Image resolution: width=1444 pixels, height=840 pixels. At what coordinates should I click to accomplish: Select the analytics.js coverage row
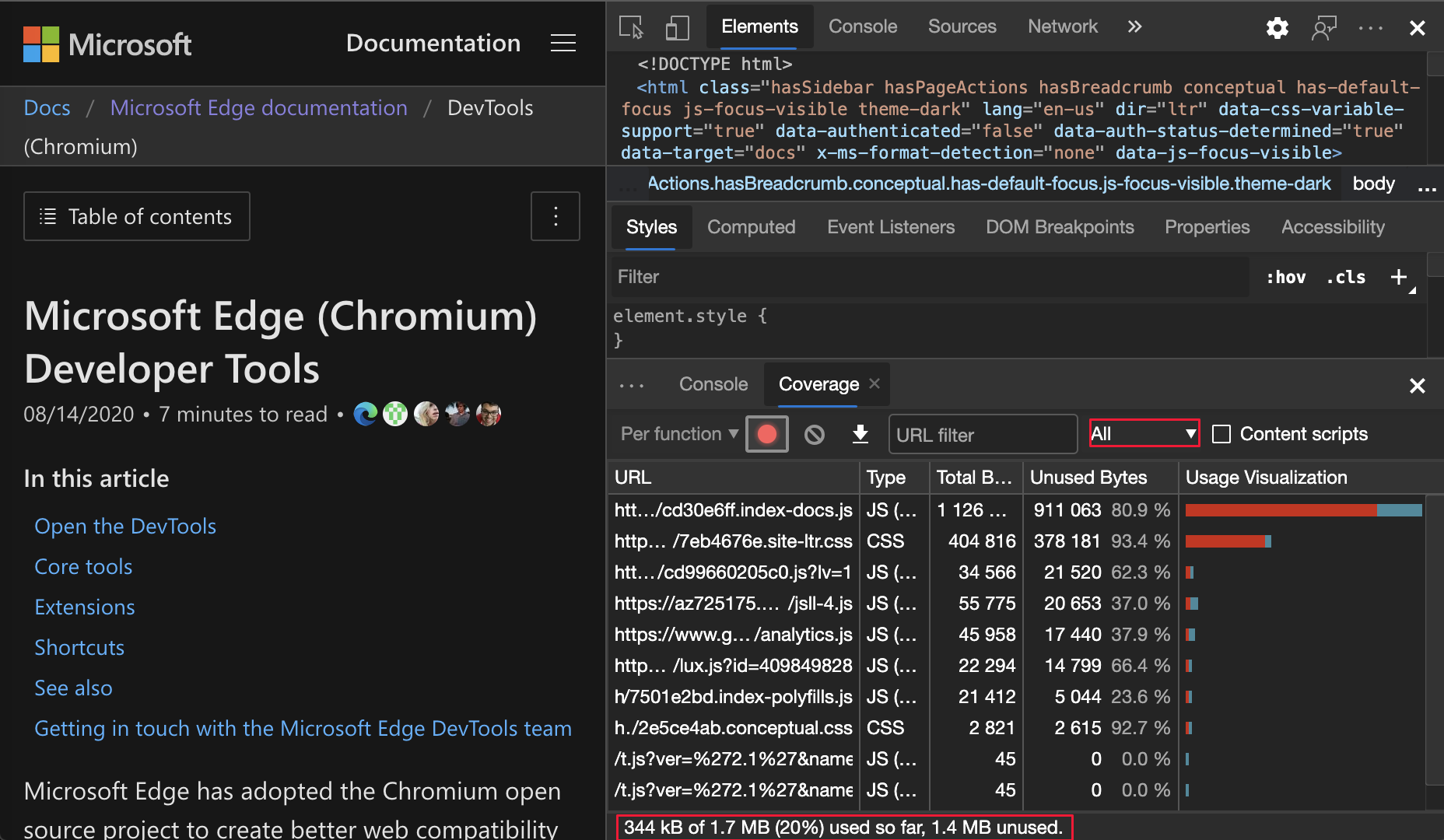1016,635
